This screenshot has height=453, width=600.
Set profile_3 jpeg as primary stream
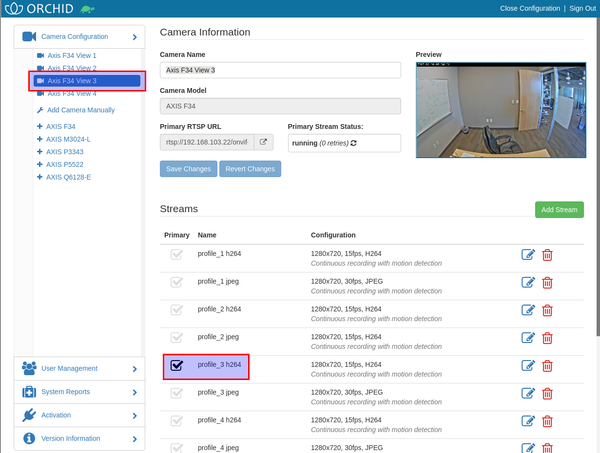176,393
